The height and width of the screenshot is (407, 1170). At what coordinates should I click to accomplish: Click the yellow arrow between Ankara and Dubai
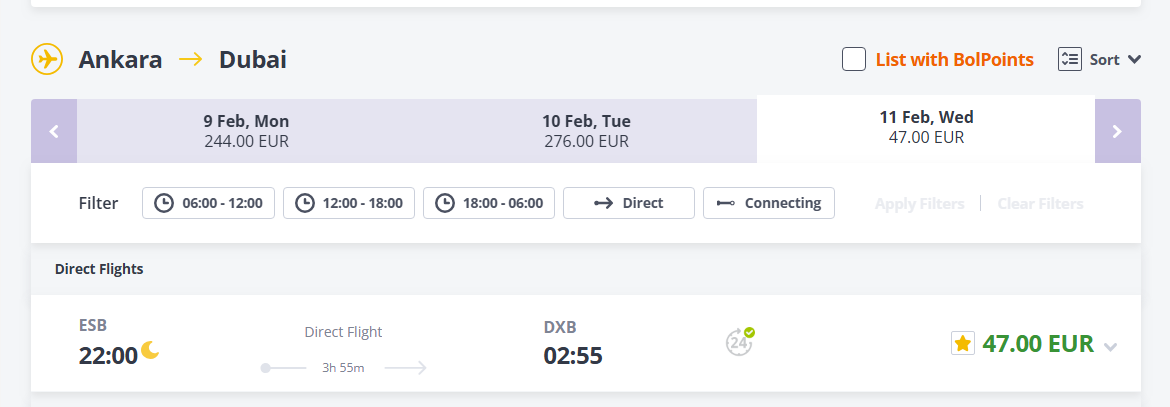(191, 60)
